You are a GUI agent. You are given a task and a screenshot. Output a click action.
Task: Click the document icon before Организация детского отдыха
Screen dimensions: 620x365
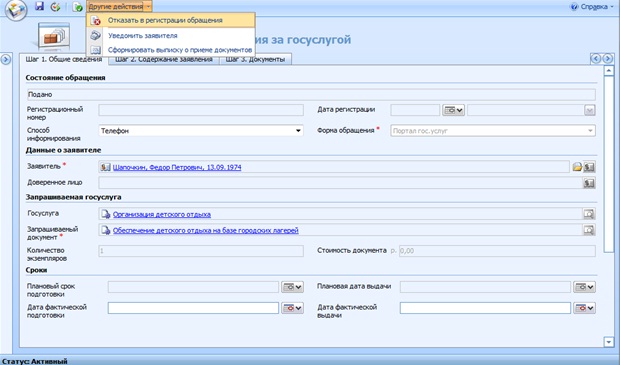[x=106, y=214]
